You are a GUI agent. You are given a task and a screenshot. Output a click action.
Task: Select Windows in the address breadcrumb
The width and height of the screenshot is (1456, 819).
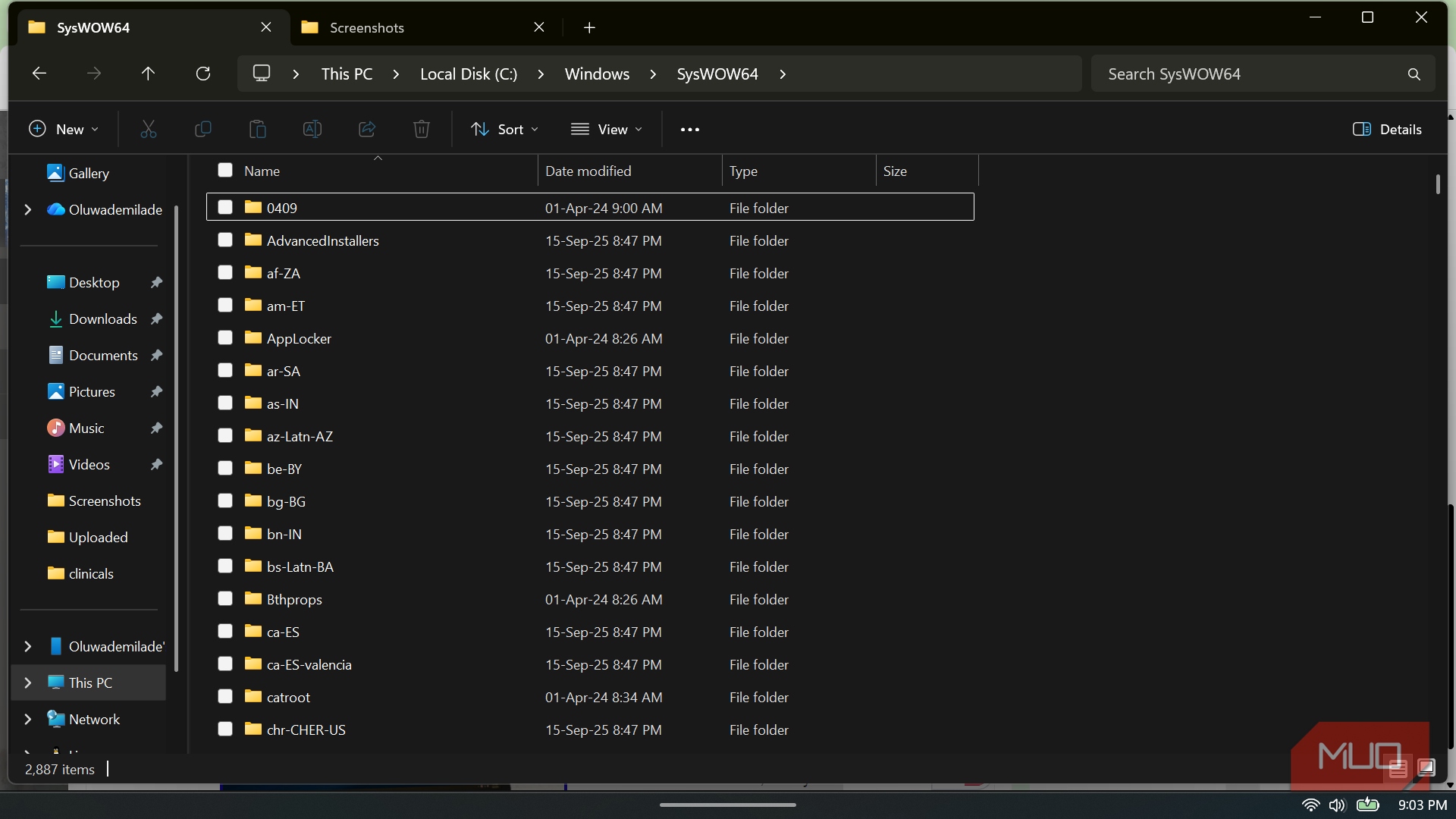[x=597, y=74]
